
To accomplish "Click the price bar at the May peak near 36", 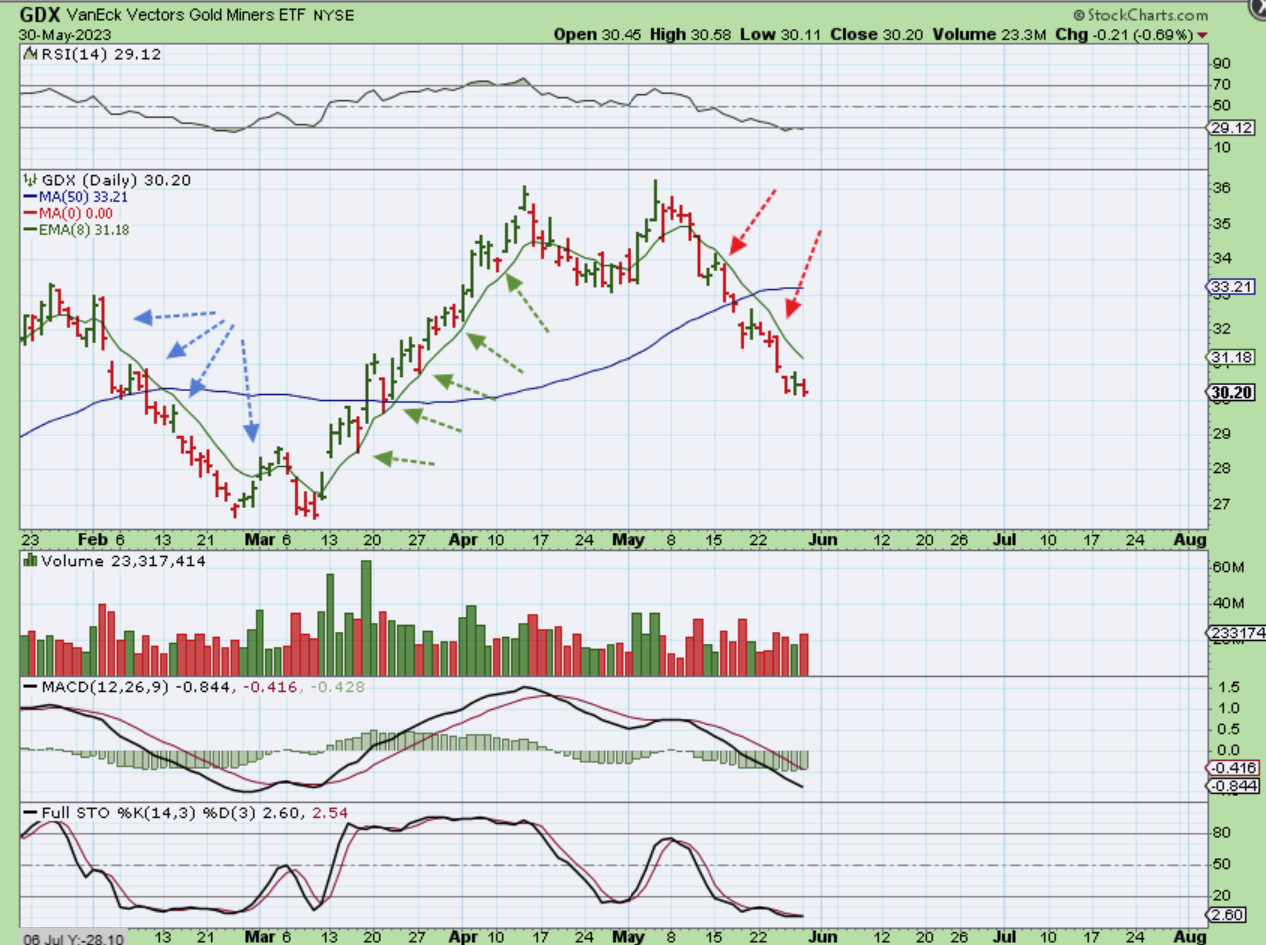I will 655,199.
